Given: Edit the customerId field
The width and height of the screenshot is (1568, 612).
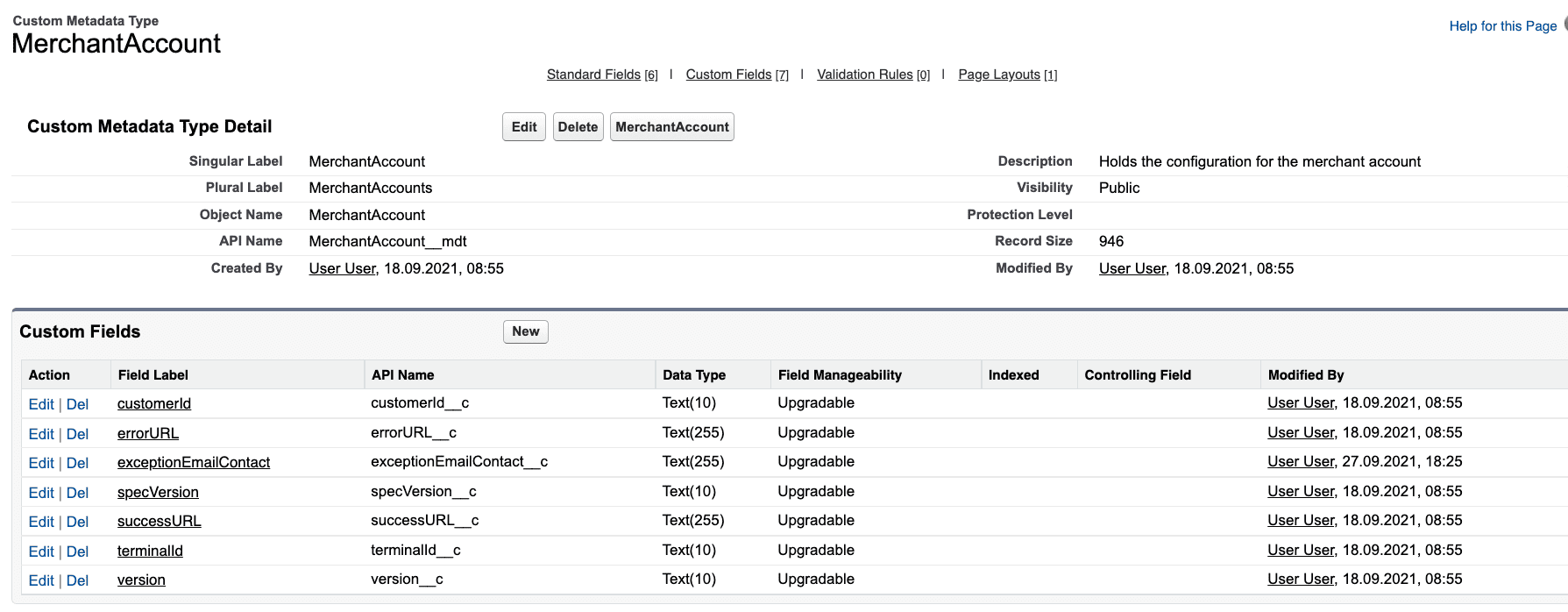Looking at the screenshot, I should 41,404.
